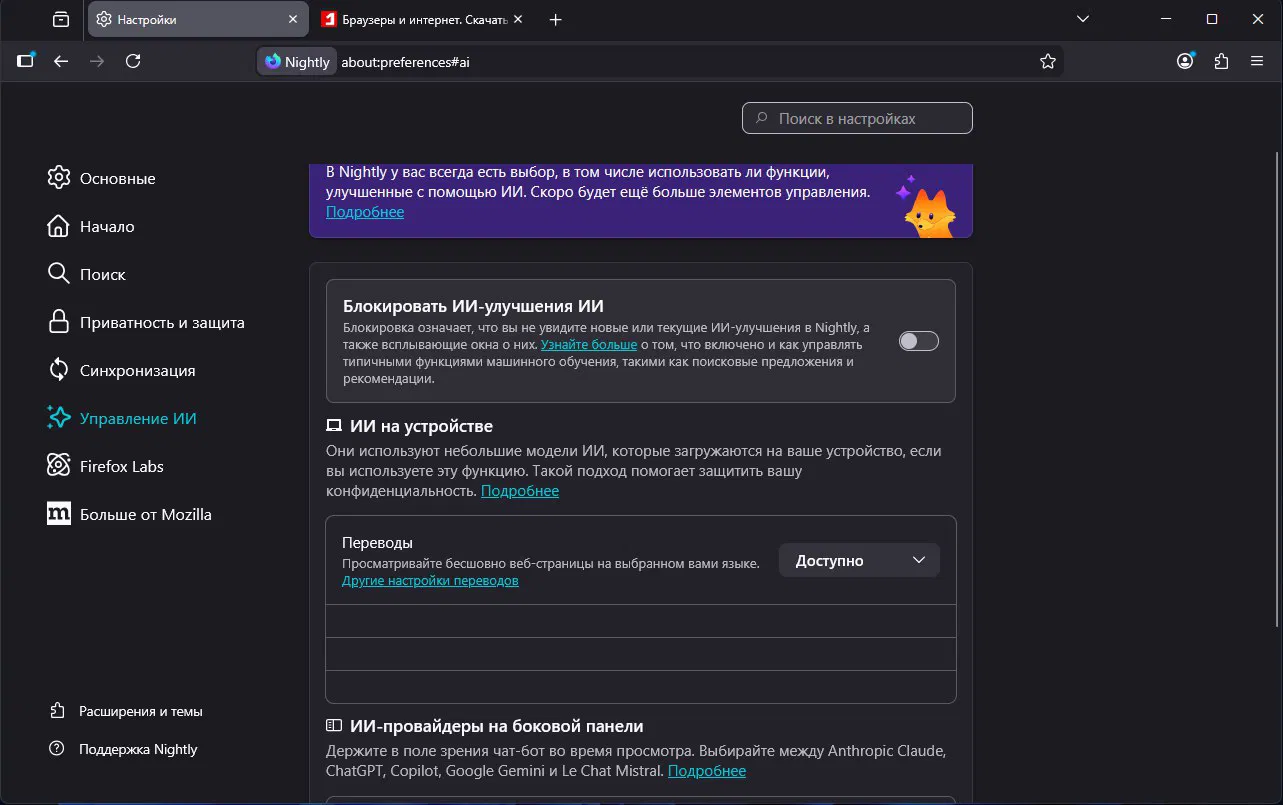Go back with the back arrow

click(x=61, y=61)
